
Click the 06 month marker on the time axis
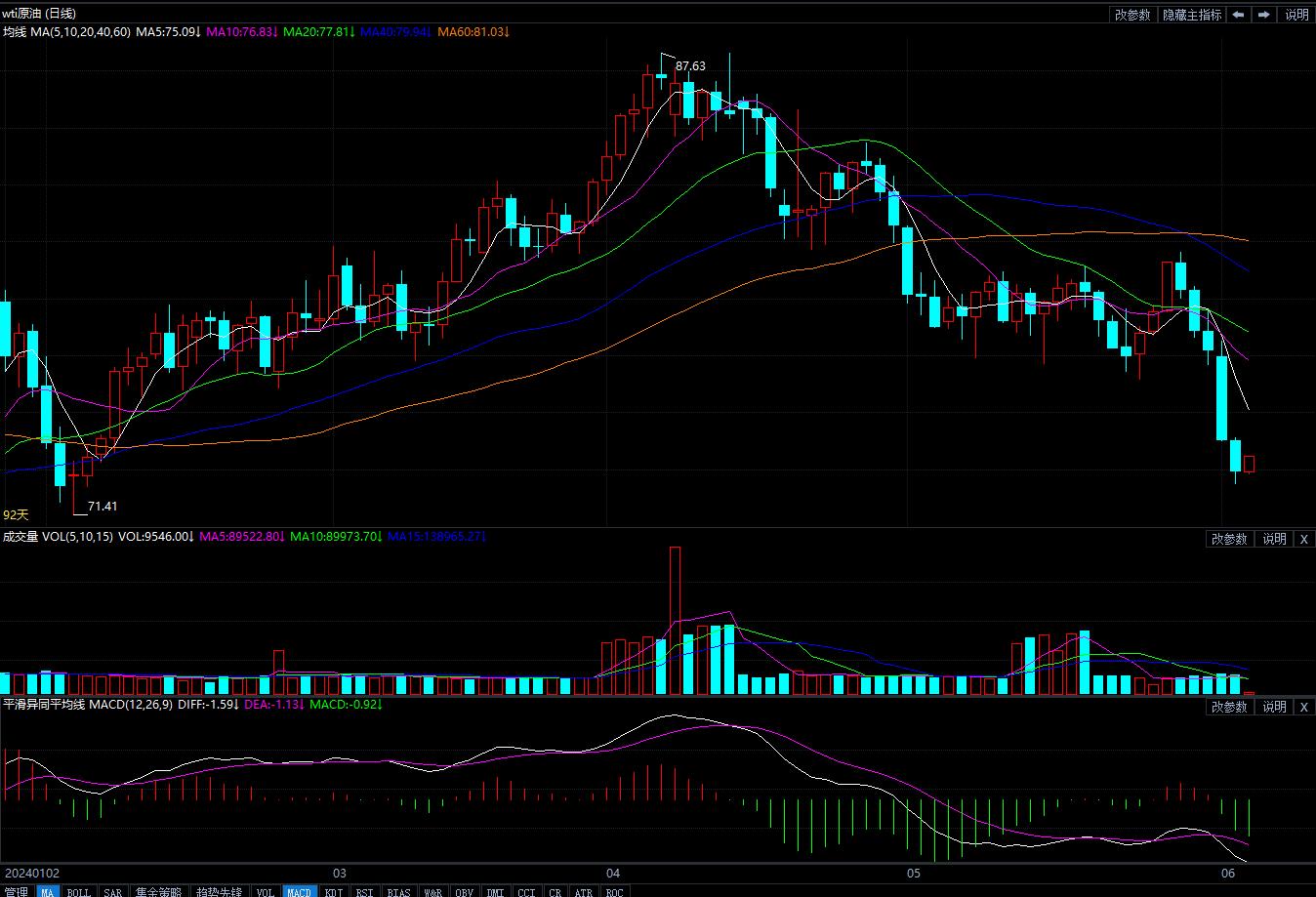[1229, 873]
